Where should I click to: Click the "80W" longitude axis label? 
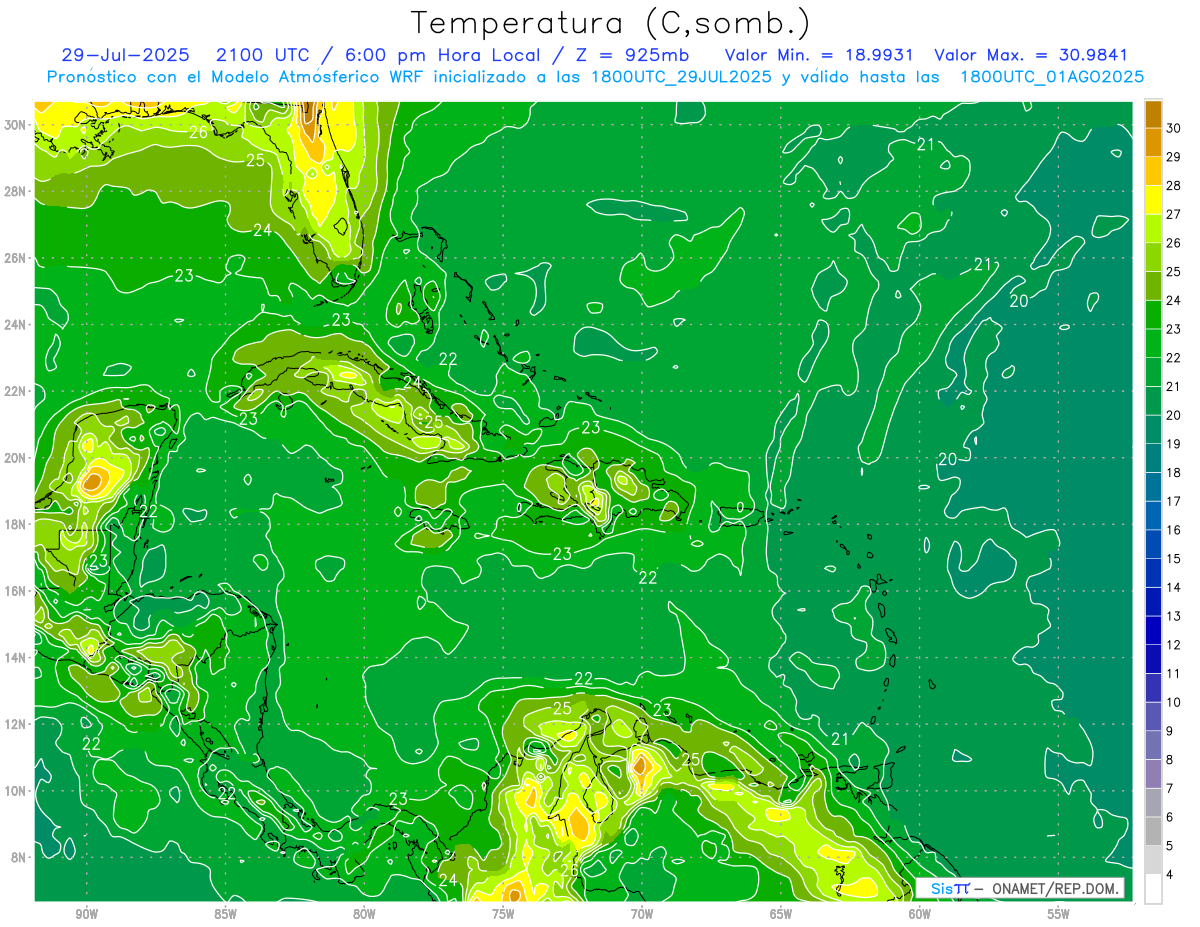pyautogui.click(x=364, y=914)
